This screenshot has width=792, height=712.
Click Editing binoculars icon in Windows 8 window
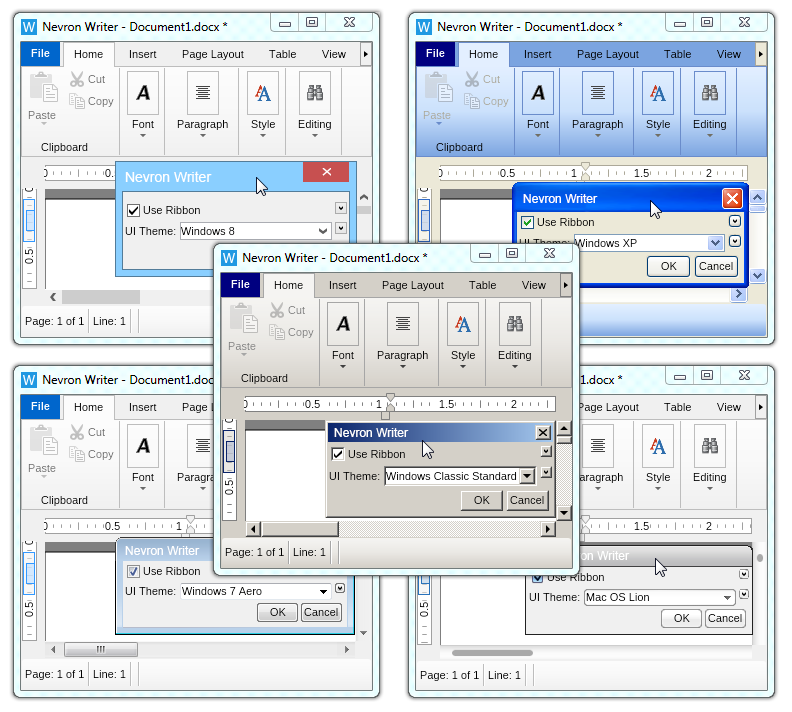tap(315, 93)
